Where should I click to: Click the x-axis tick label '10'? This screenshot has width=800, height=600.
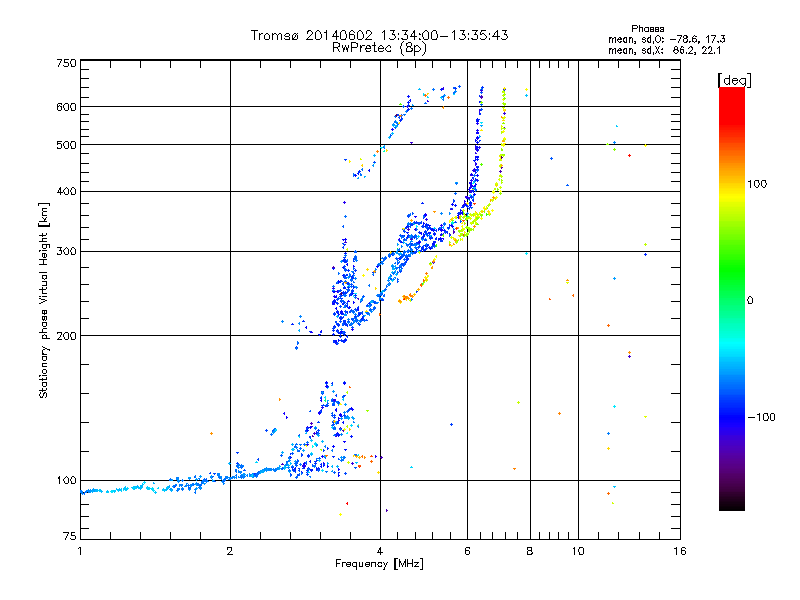(x=578, y=551)
